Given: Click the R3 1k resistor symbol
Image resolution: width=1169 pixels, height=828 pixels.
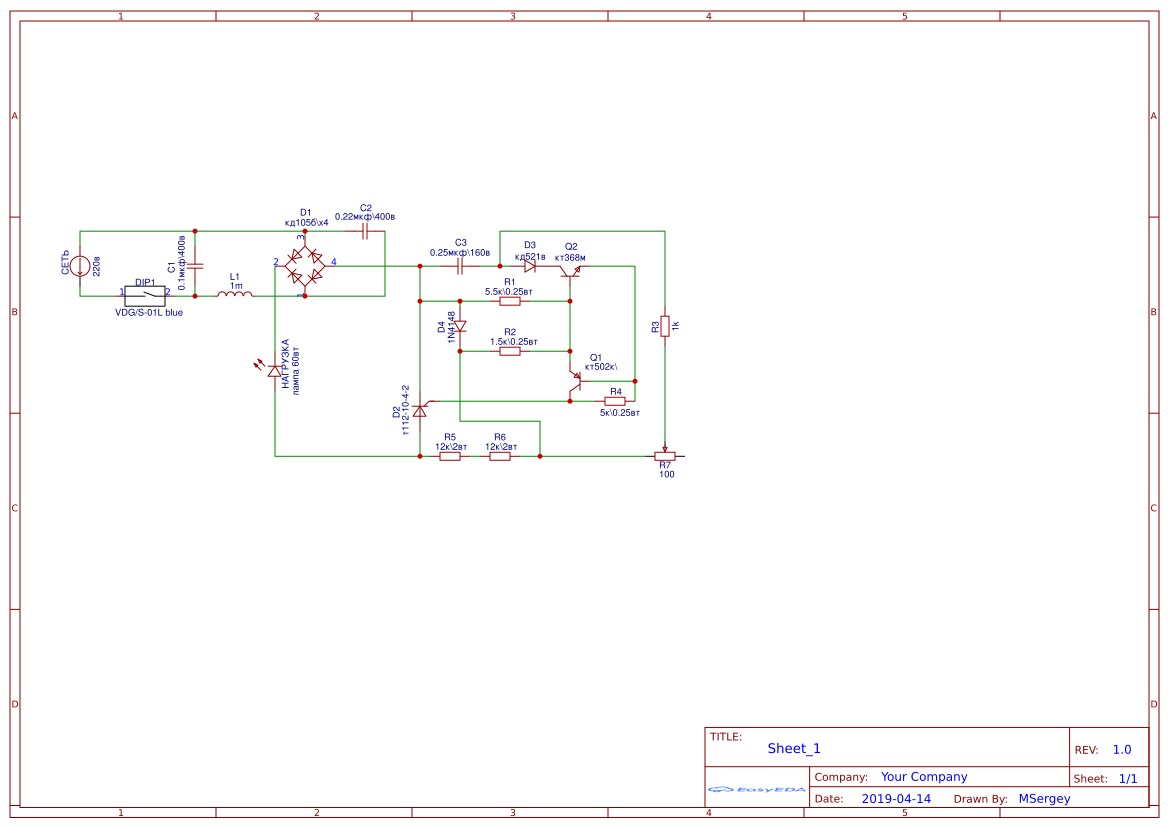Looking at the screenshot, I should (x=664, y=326).
